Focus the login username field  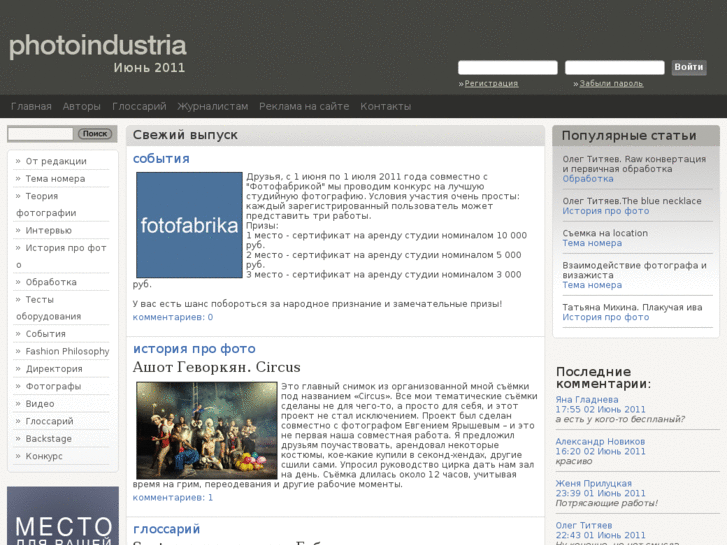point(508,68)
